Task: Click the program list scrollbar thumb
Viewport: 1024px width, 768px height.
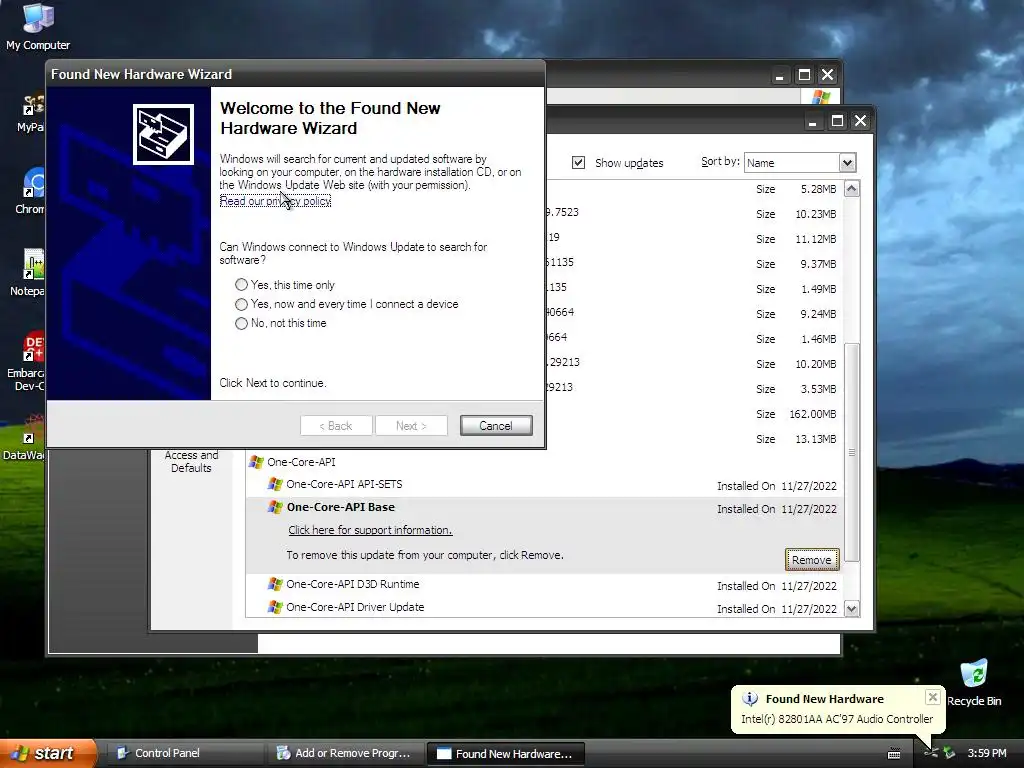Action: tap(852, 453)
